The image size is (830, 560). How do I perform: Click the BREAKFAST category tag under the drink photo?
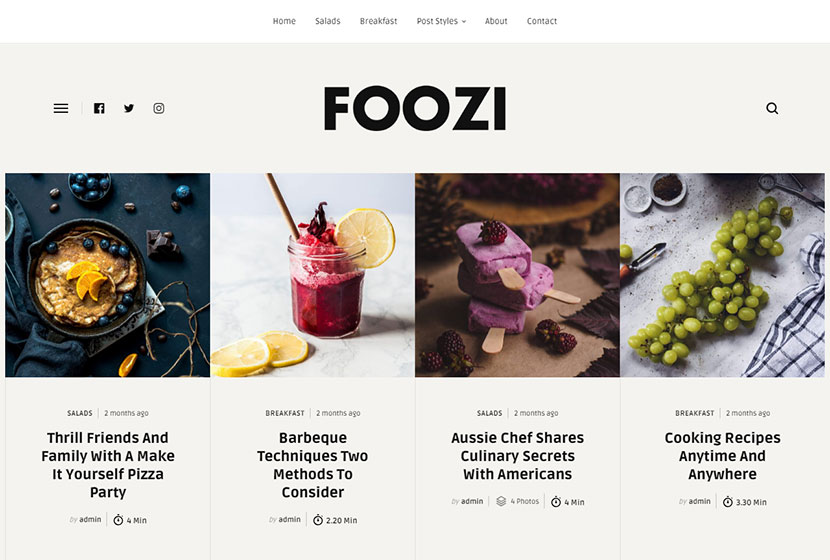285,413
